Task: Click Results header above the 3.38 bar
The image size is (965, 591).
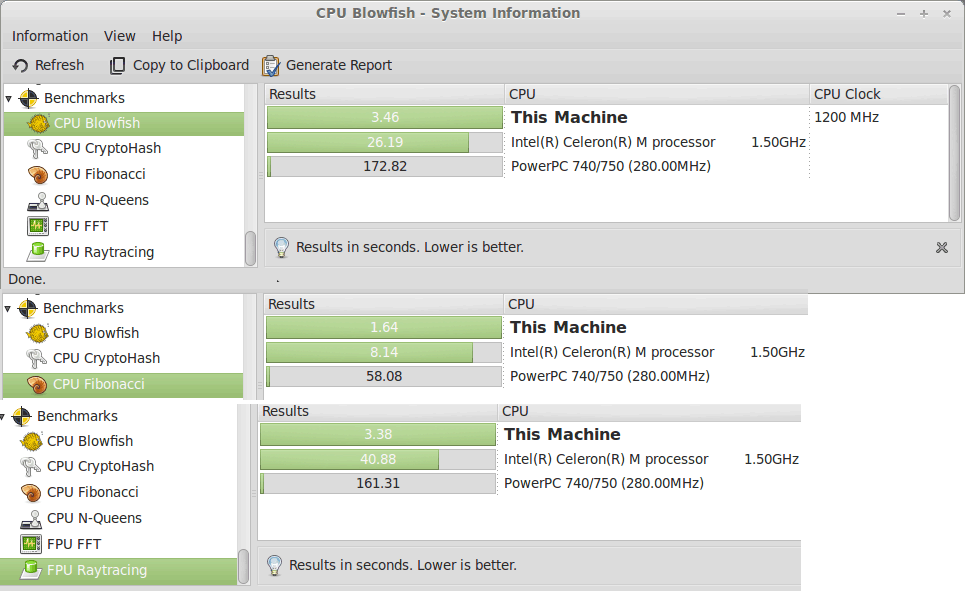Action: click(377, 411)
